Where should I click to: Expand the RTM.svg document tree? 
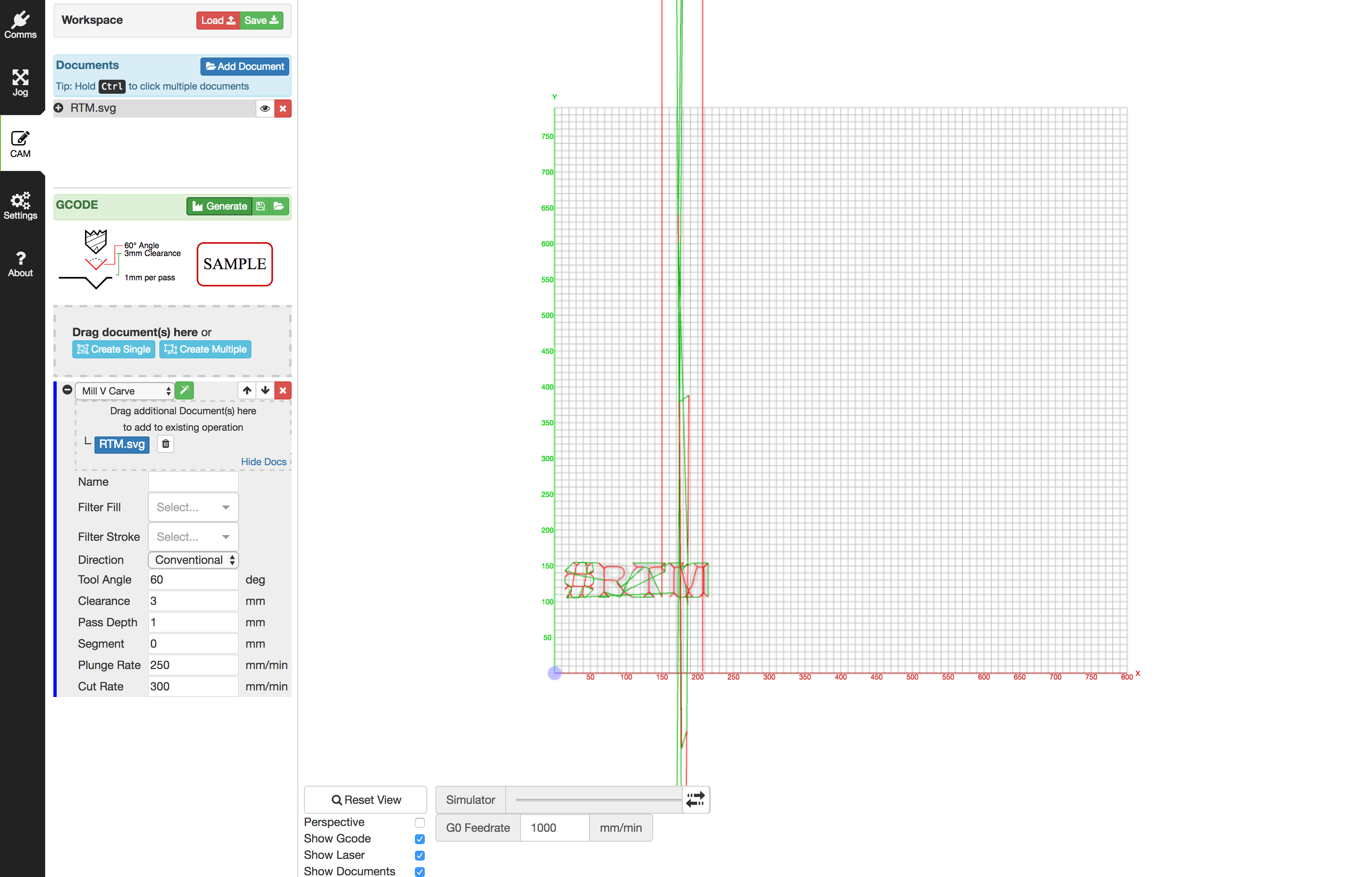[59, 108]
